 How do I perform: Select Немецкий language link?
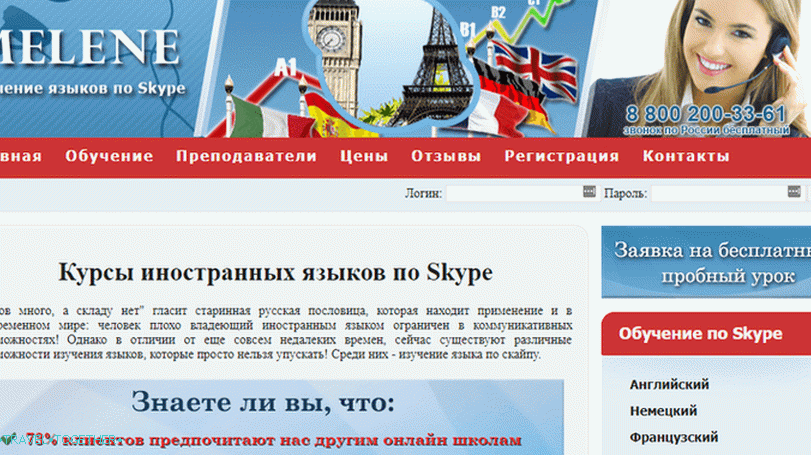(x=663, y=411)
